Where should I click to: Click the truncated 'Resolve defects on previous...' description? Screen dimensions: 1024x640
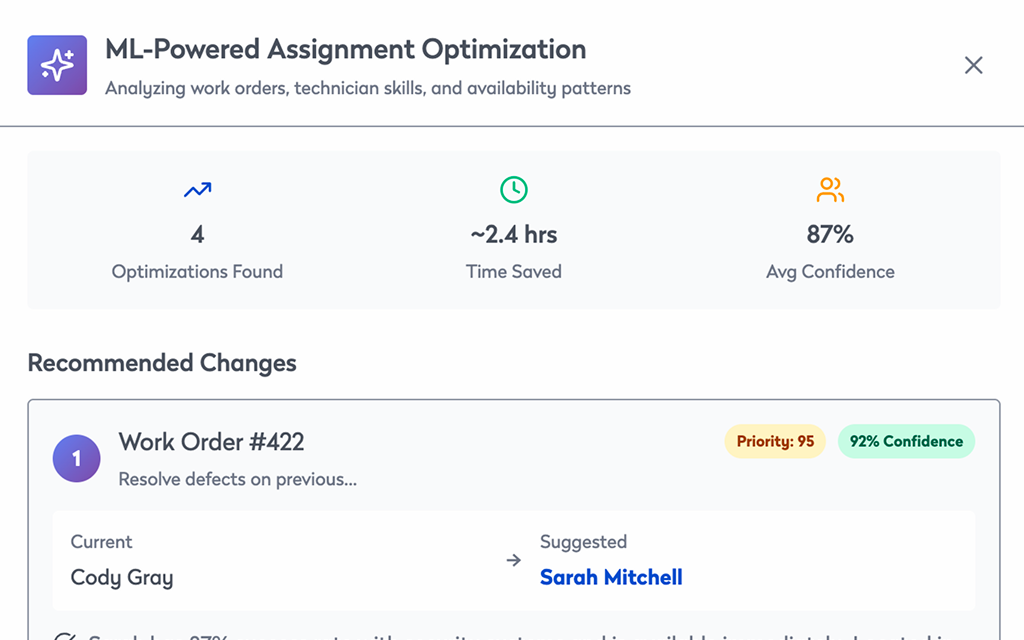237,479
